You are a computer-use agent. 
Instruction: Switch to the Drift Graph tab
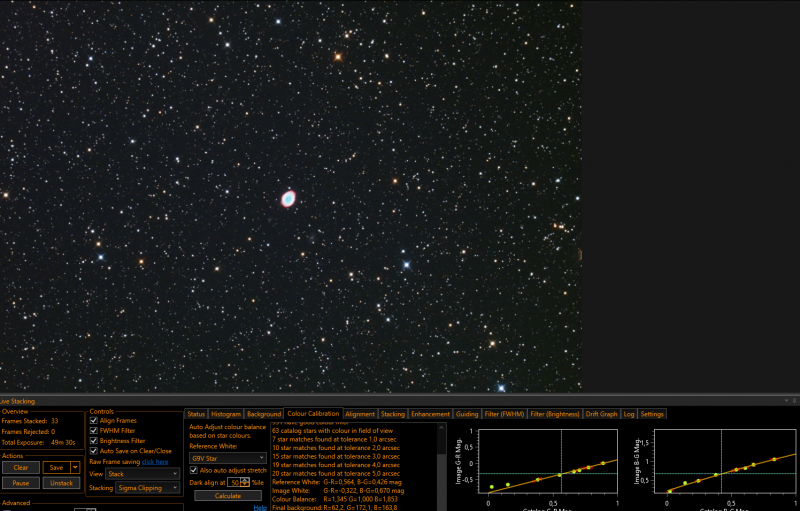point(602,414)
